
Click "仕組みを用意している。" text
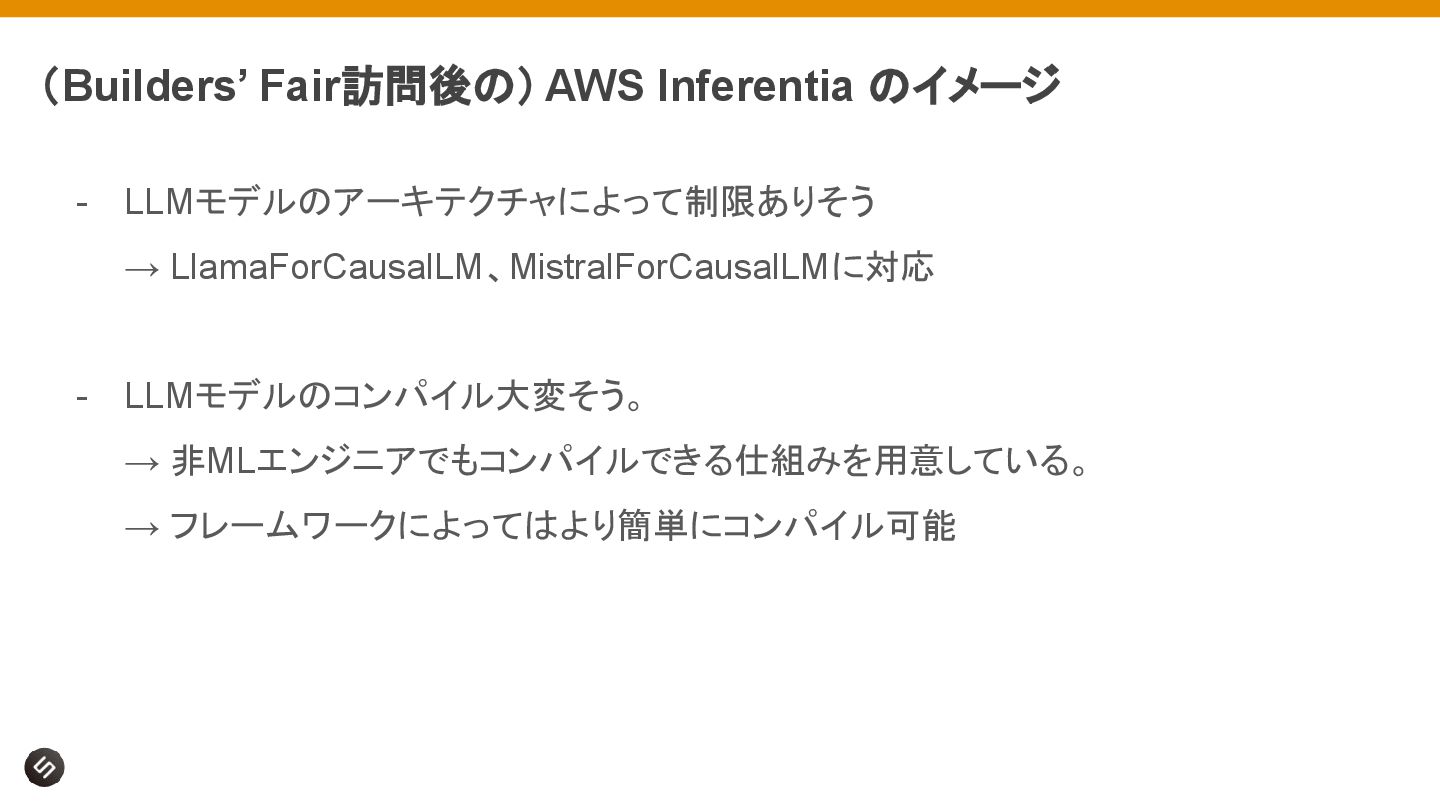pos(913,461)
